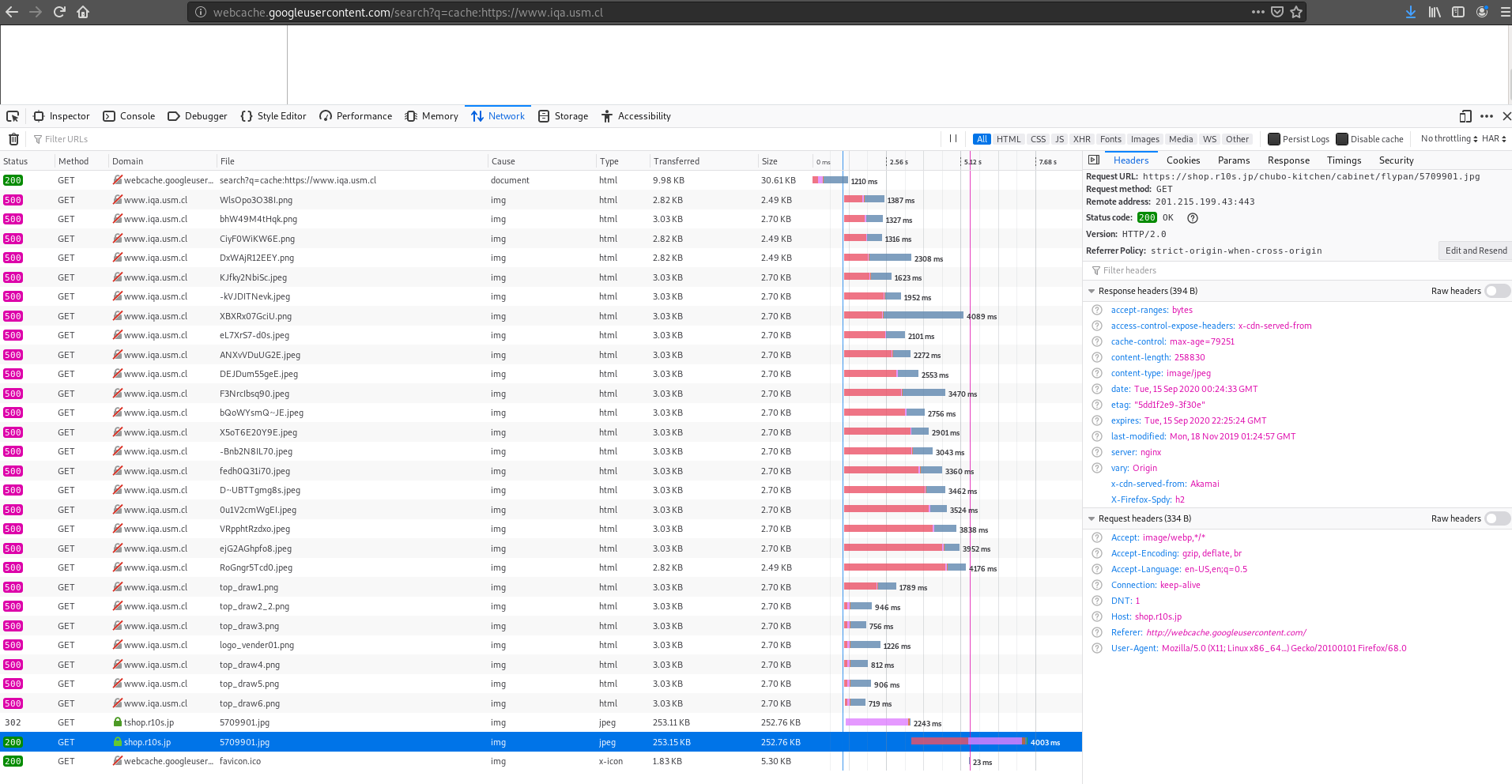This screenshot has width=1512, height=784.
Task: Open the devtools three-dot options menu
Action: click(x=1486, y=116)
